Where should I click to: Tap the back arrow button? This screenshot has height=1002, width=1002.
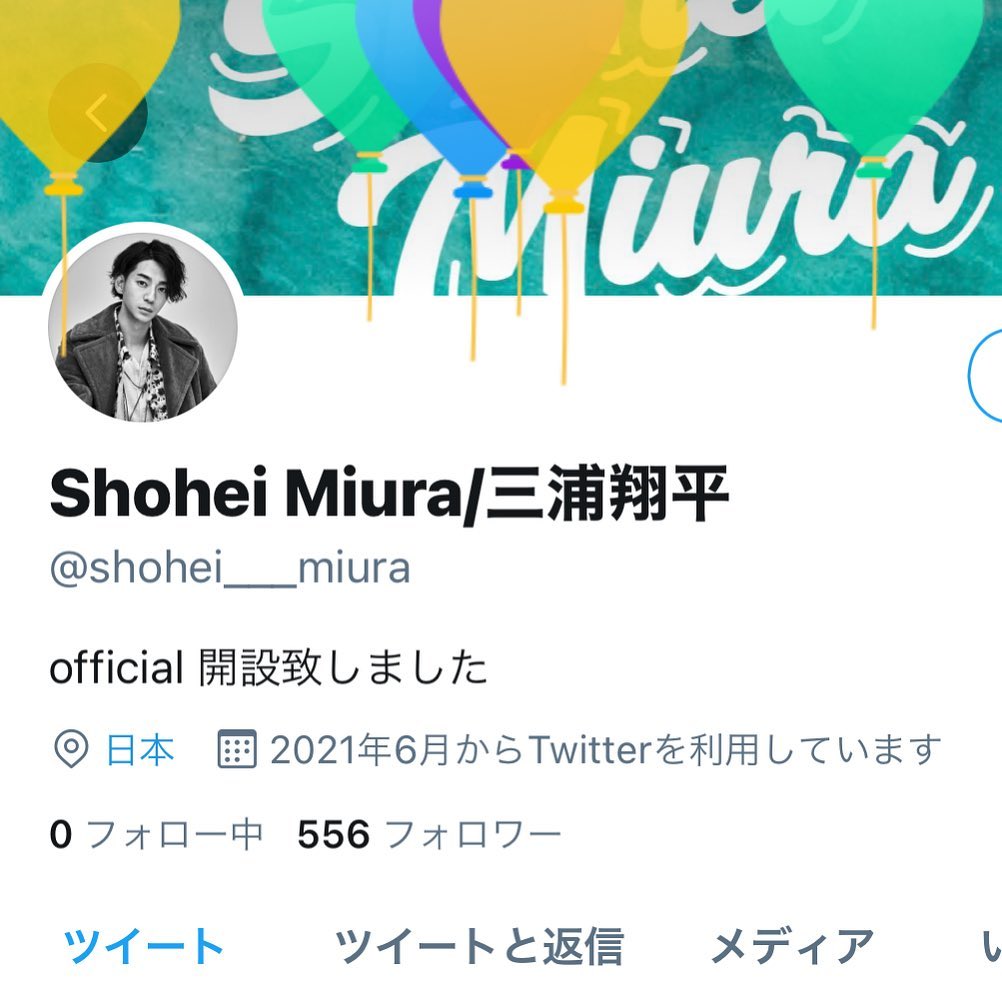coord(98,112)
